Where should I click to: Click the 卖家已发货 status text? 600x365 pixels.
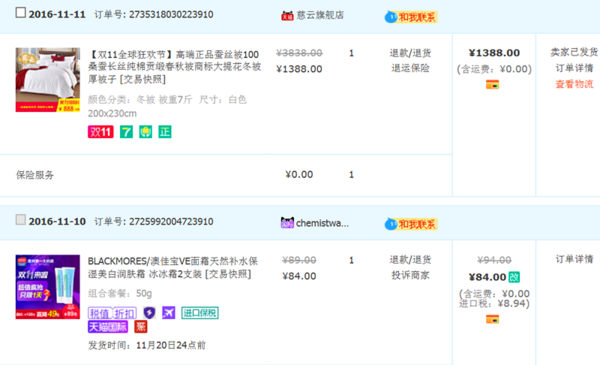(x=574, y=52)
